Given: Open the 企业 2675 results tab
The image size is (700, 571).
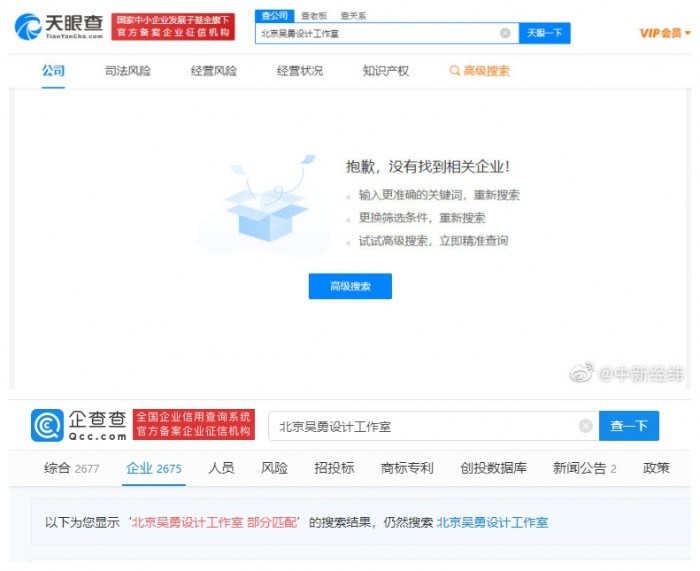Looking at the screenshot, I should coord(154,468).
